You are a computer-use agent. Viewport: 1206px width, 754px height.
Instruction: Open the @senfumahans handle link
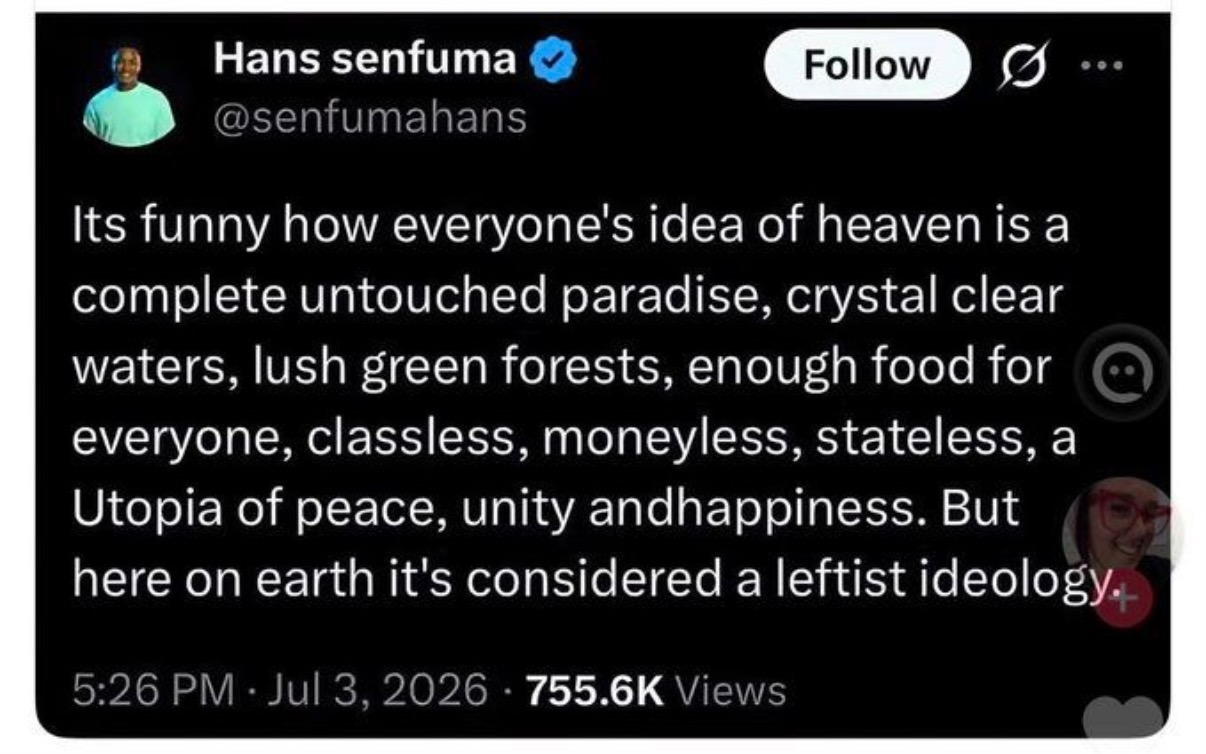click(x=370, y=117)
